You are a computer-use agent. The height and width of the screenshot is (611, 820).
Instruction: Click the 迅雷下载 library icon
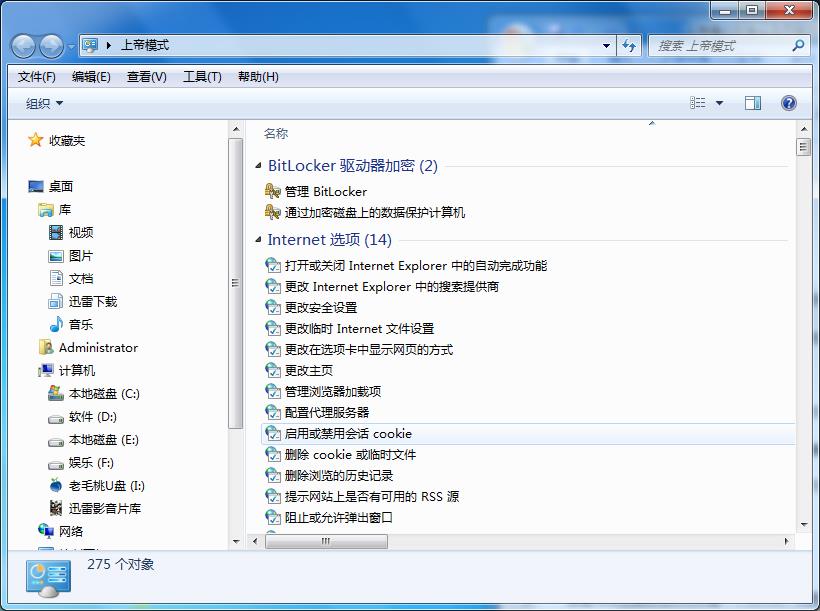click(56, 301)
